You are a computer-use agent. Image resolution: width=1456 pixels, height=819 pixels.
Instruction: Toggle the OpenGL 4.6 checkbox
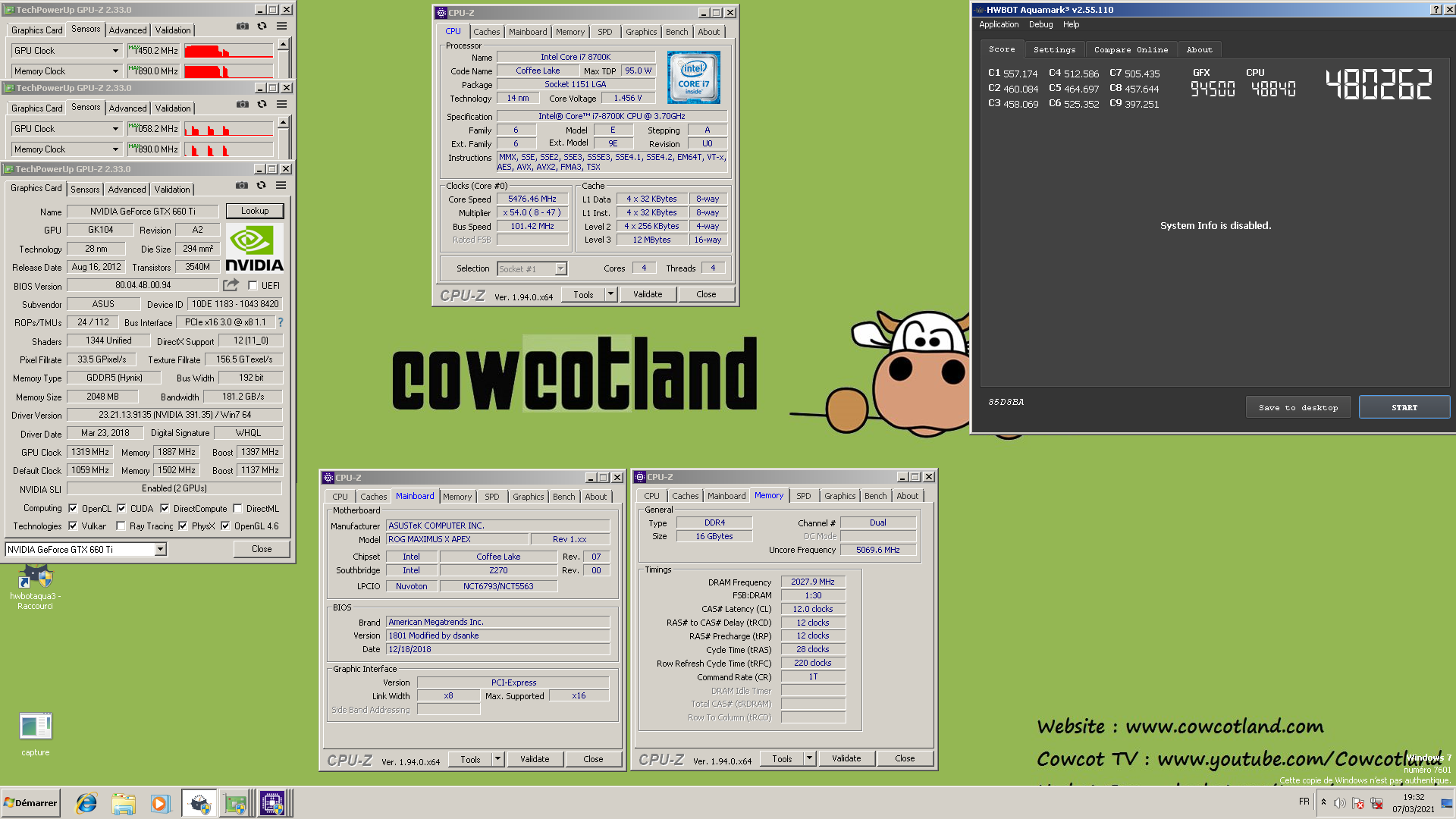tap(225, 526)
